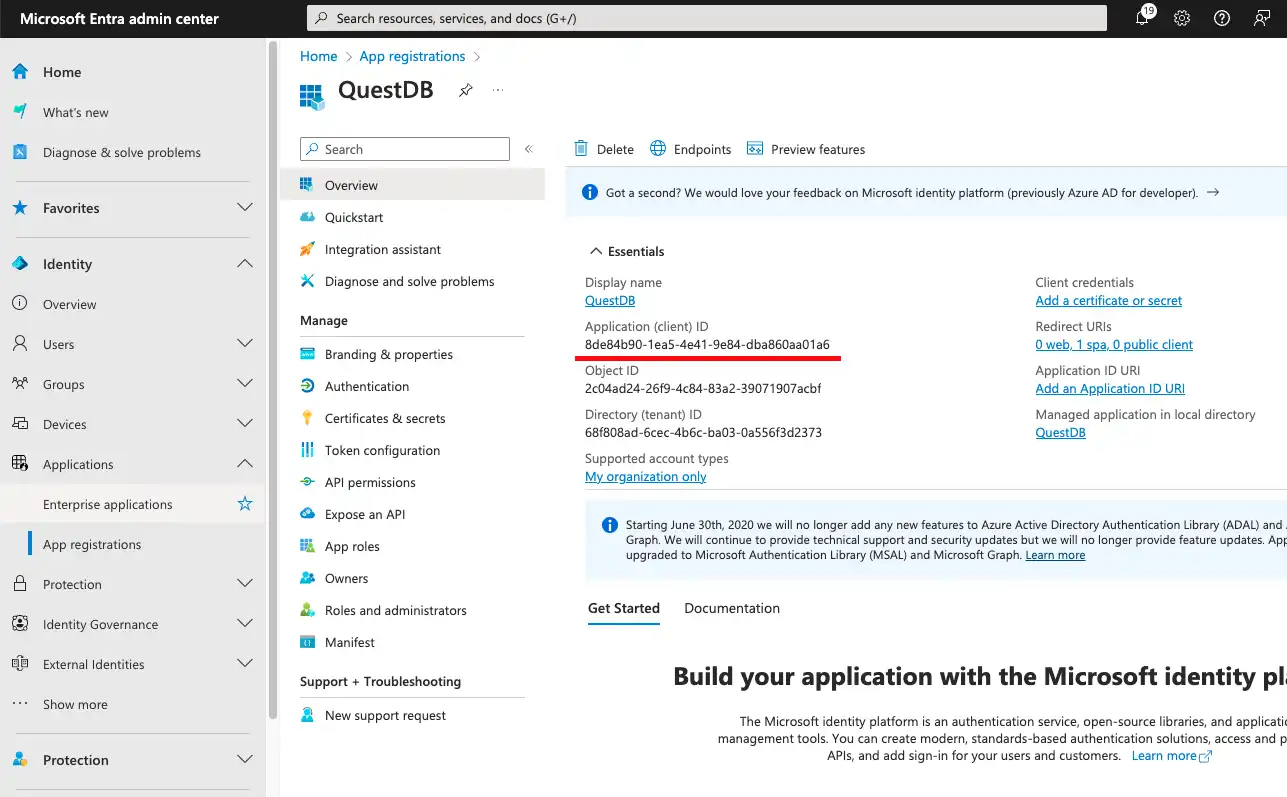
Task: Unpin QuestDB using the pin icon
Action: tap(465, 89)
